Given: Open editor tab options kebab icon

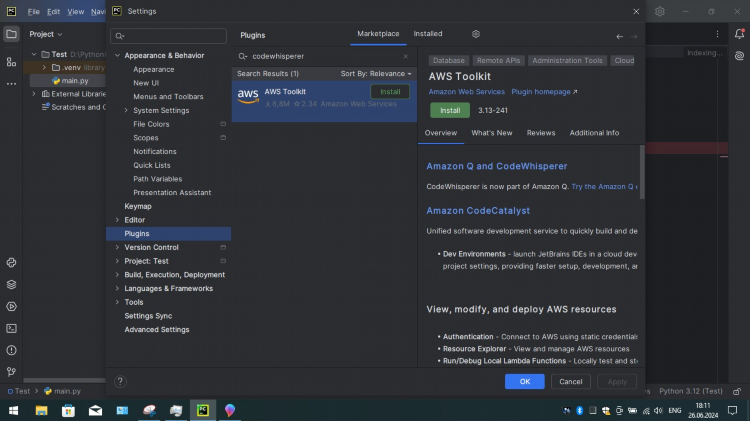Looking at the screenshot, I should click(717, 34).
